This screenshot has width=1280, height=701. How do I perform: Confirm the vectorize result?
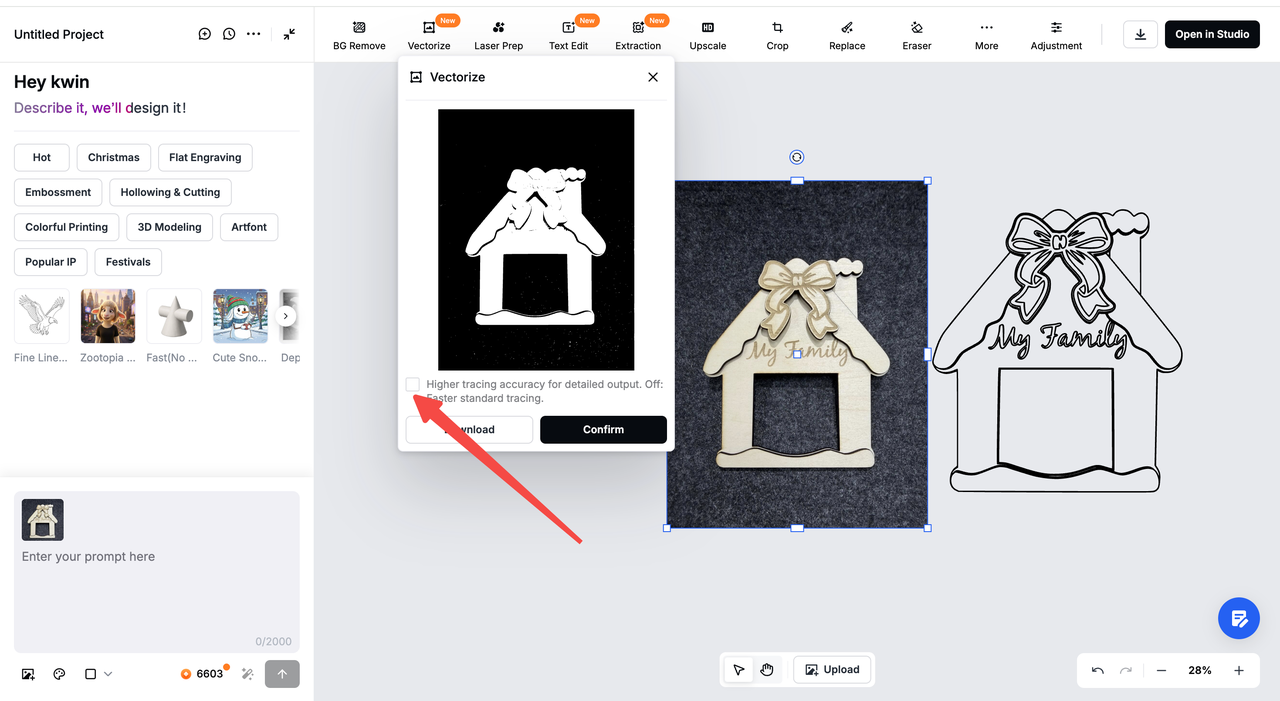click(x=603, y=429)
